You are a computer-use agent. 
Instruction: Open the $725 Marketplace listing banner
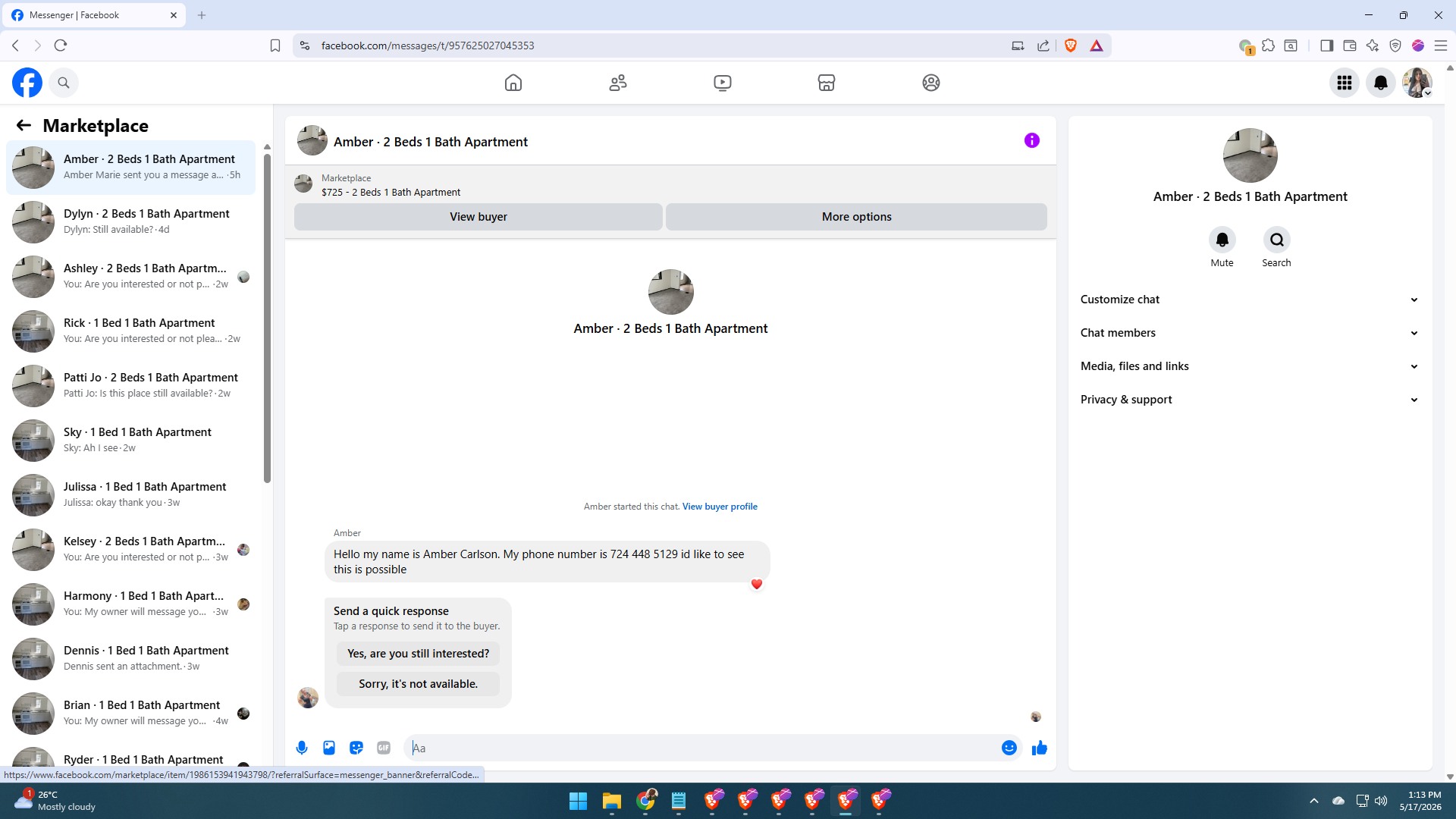[670, 185]
